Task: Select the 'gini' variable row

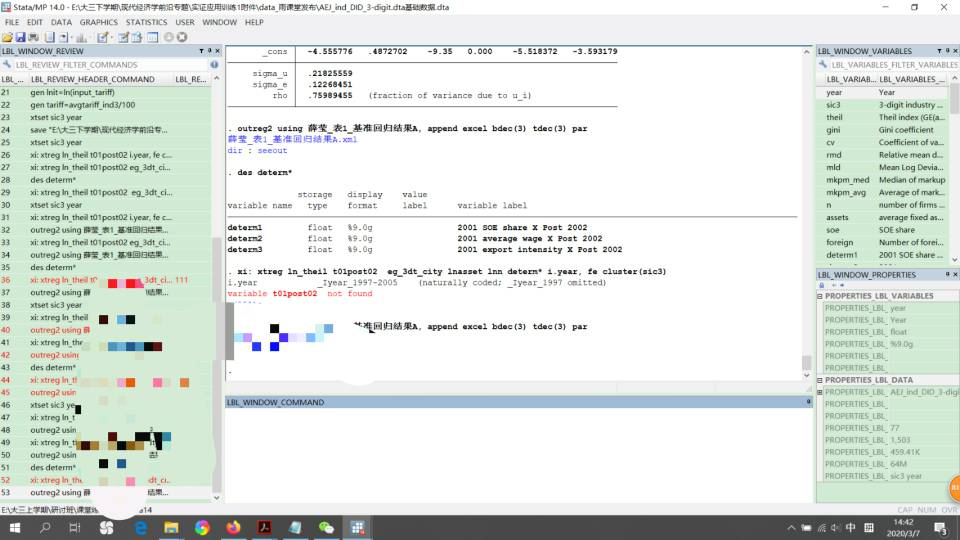Action: (x=882, y=130)
